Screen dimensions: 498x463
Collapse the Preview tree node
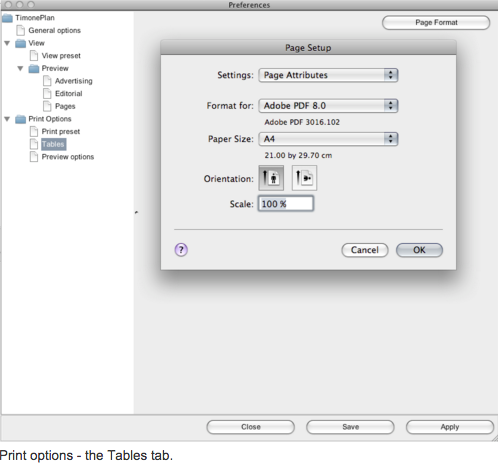point(20,69)
